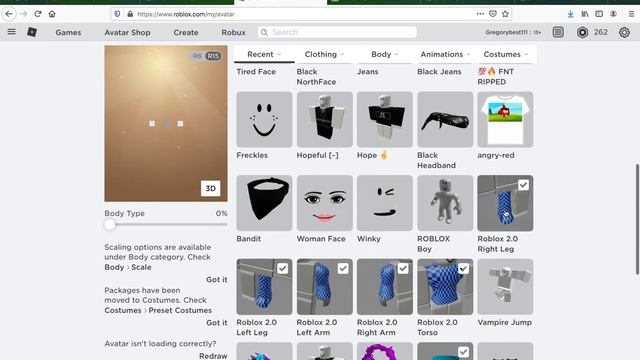Viewport: 640px width, 360px height.
Task: Expand the Animations category dropdown
Action: [x=445, y=54]
